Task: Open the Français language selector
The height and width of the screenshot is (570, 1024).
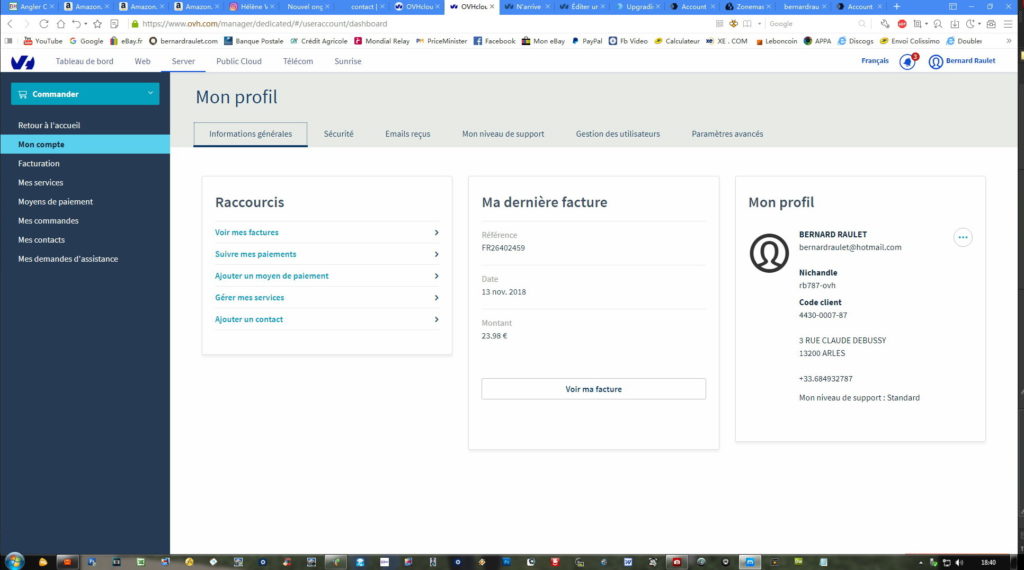Action: (x=874, y=61)
